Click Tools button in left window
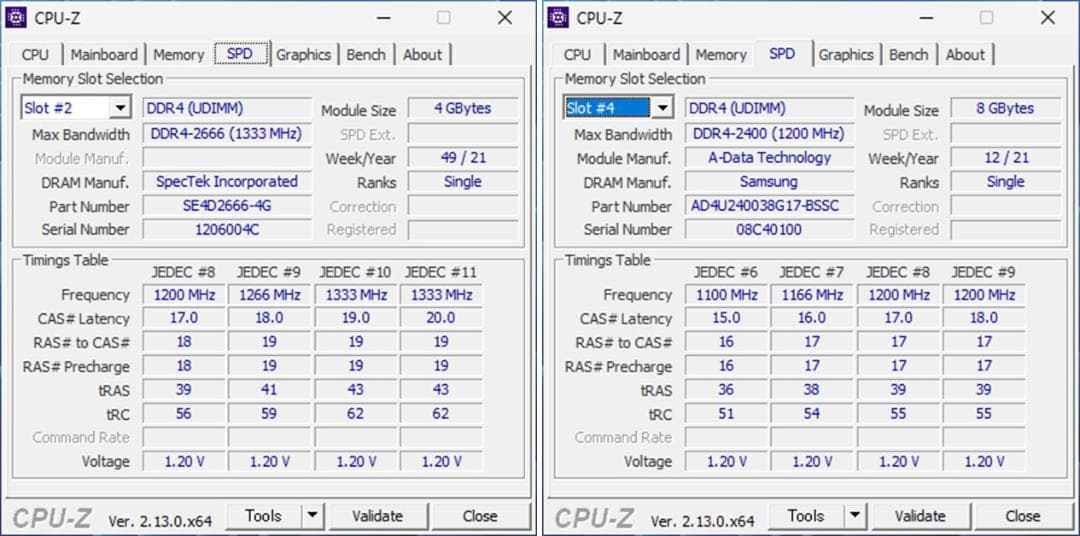Screen dimensions: 1080x536 [x=264, y=515]
